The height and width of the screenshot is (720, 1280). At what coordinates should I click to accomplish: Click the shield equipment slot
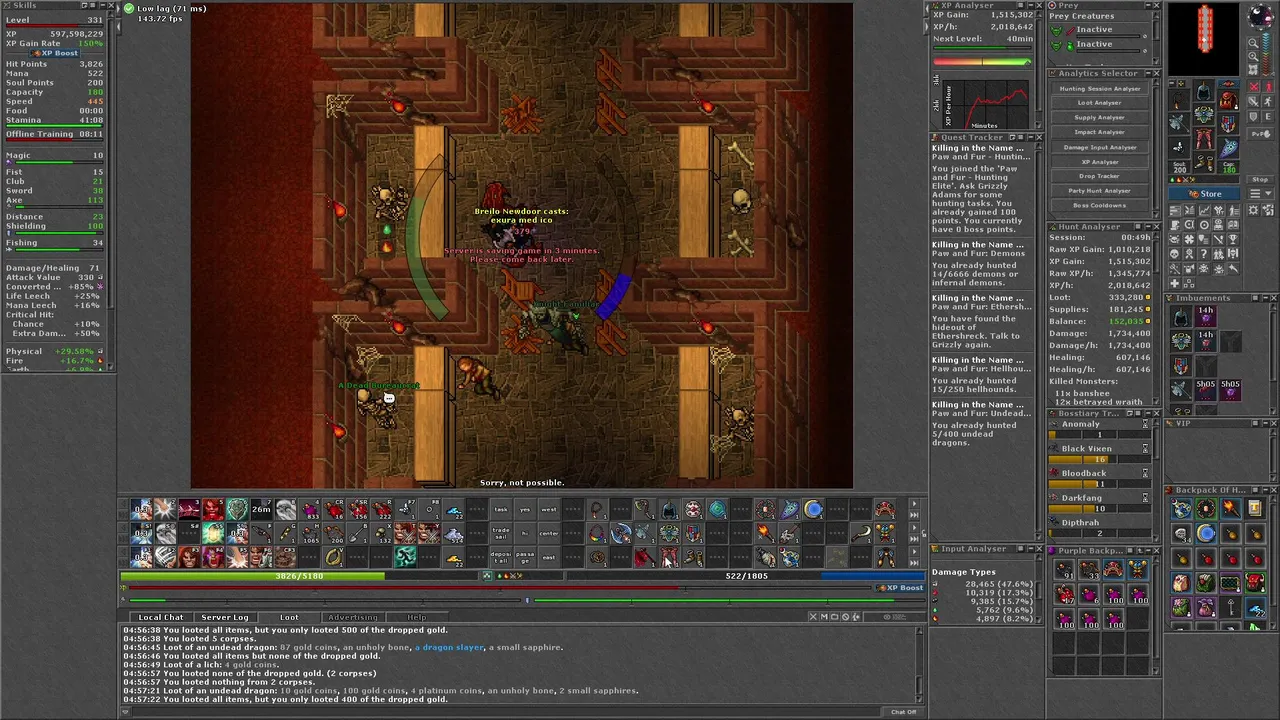[x=1229, y=124]
